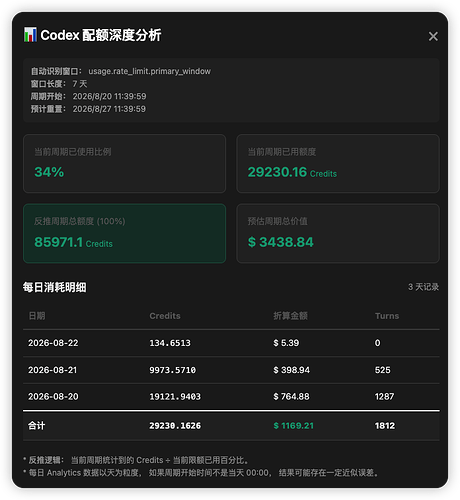460x500 pixels.
Task: Click the '当前周期已使用比例' label
Action: [73, 152]
